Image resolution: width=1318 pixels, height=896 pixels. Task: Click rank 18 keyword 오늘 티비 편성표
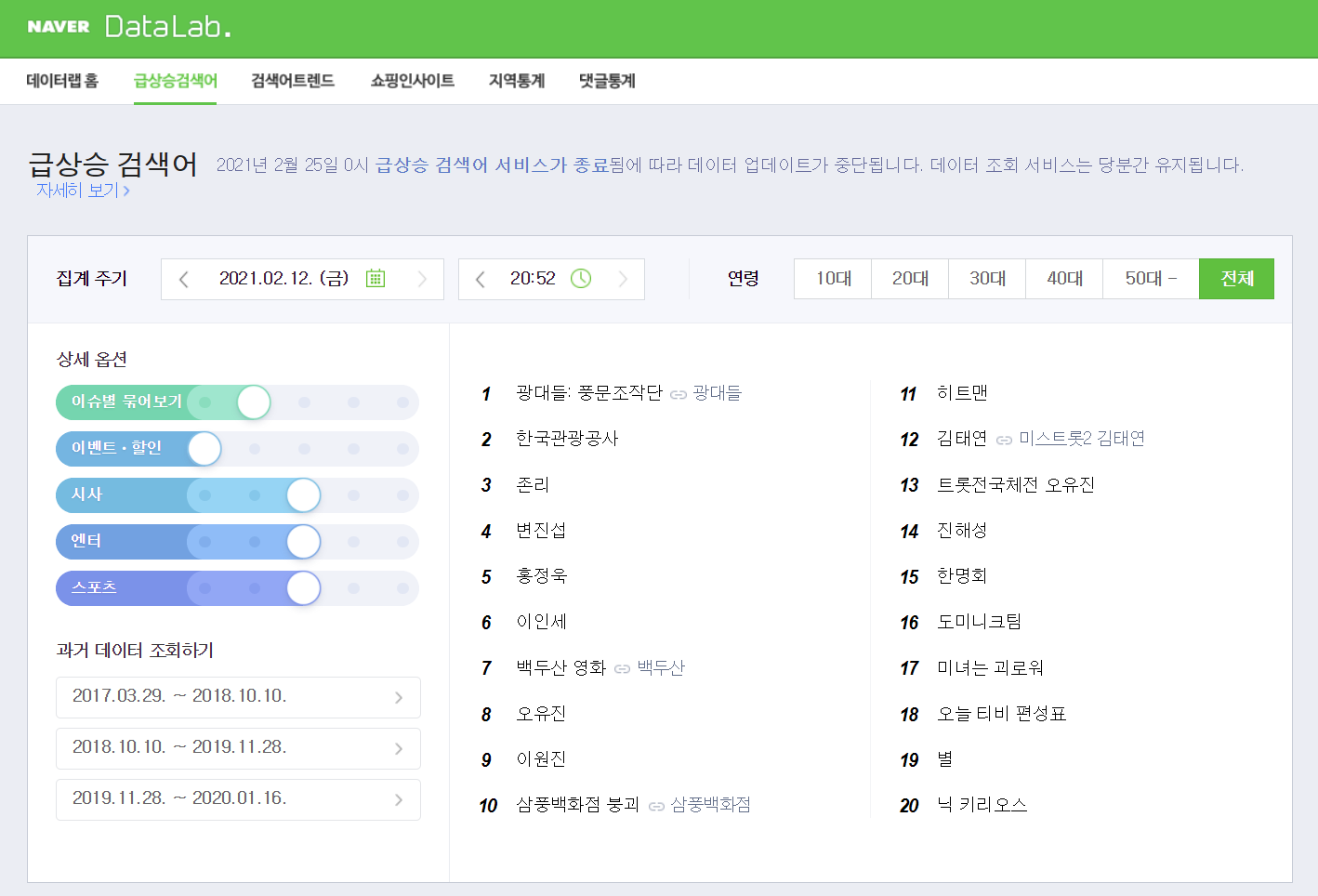tap(1002, 714)
